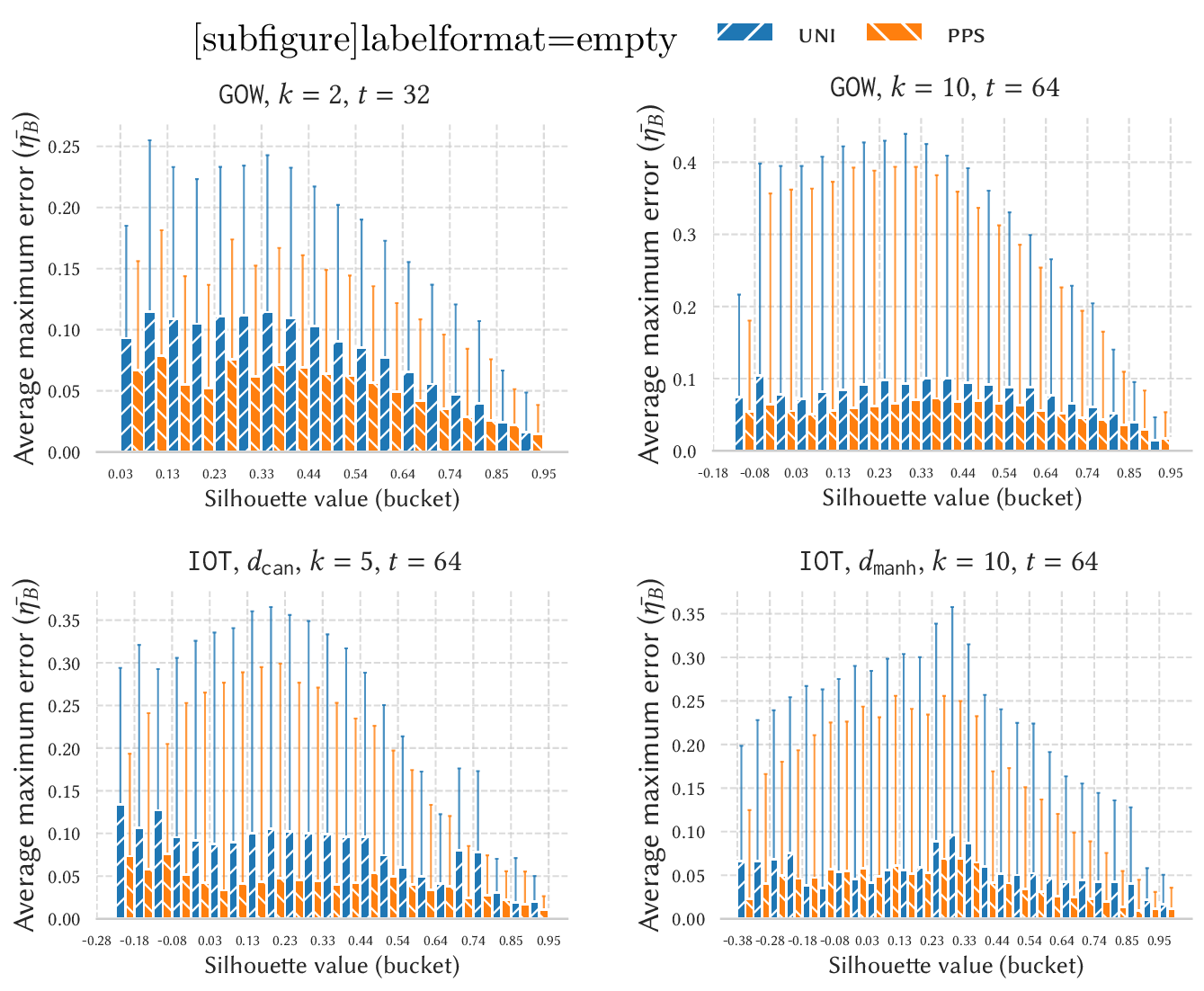Click the 0.05 y-tick in GOW k = 2 chart

coord(66,391)
